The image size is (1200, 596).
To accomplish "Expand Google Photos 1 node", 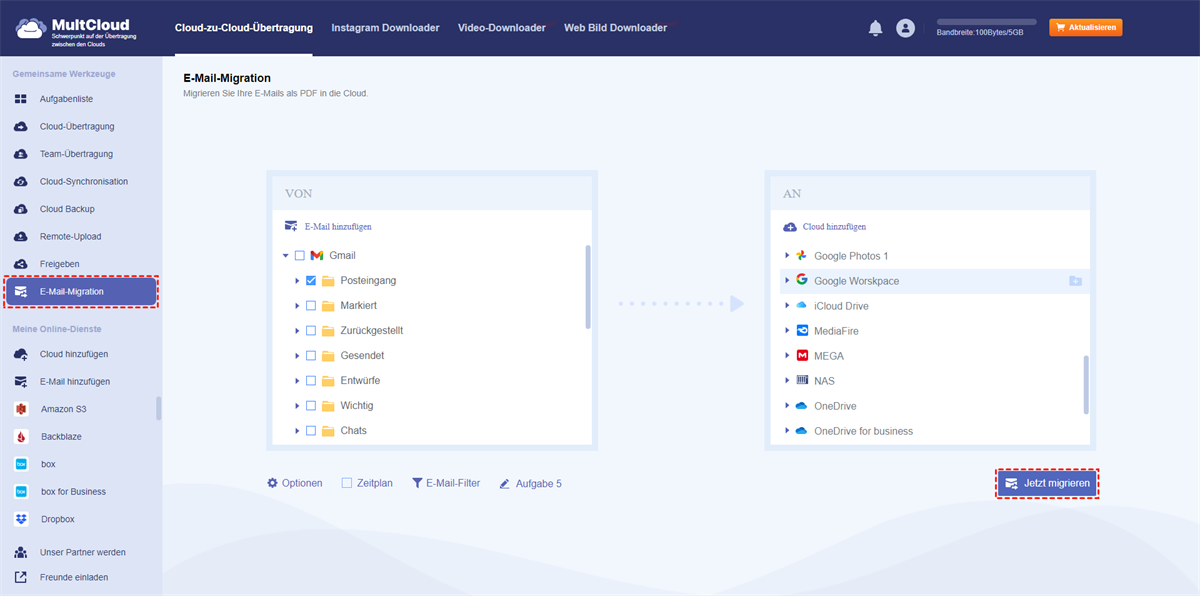I will tap(787, 256).
